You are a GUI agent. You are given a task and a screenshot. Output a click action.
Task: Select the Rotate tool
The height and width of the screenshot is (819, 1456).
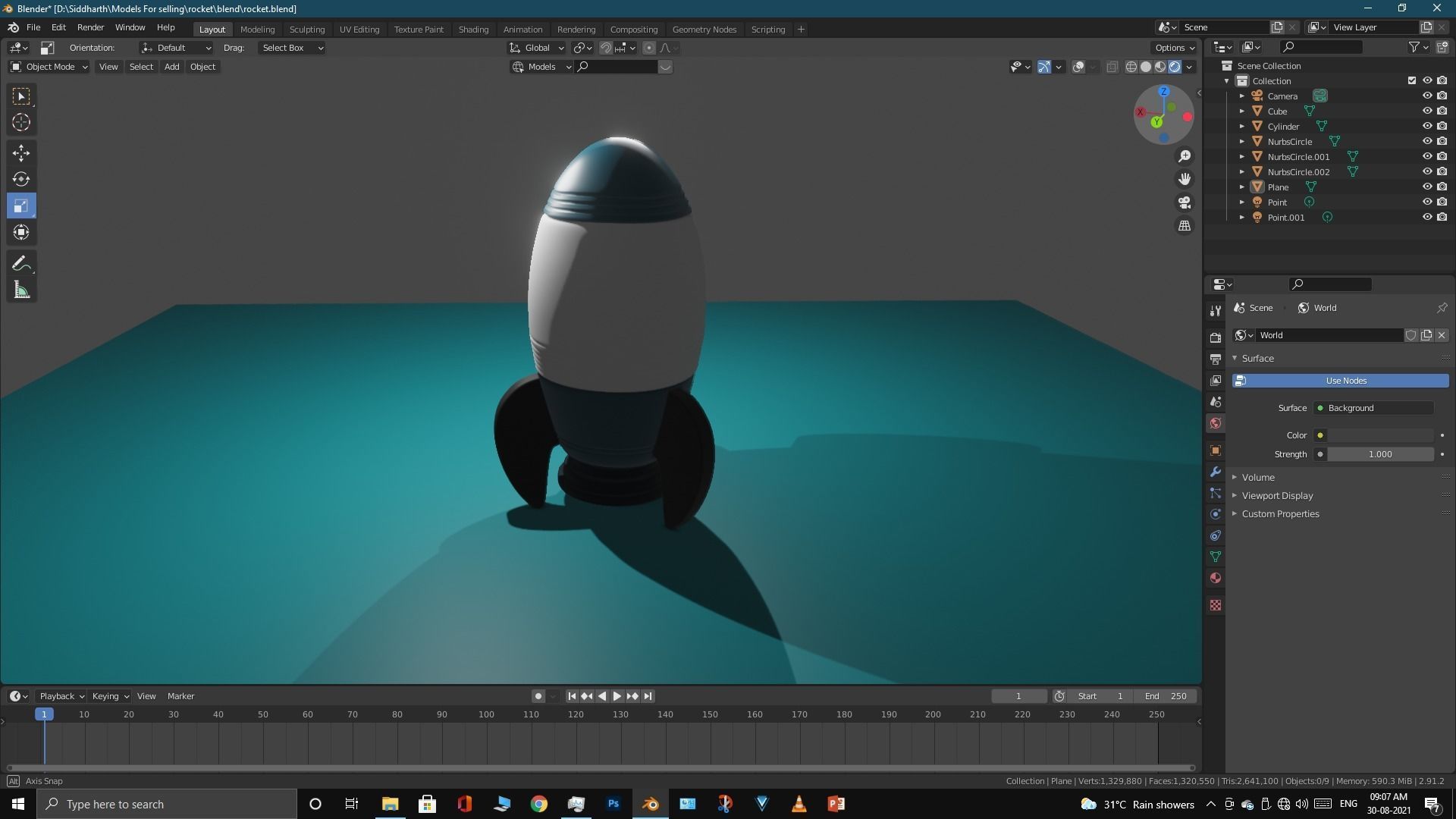21,179
